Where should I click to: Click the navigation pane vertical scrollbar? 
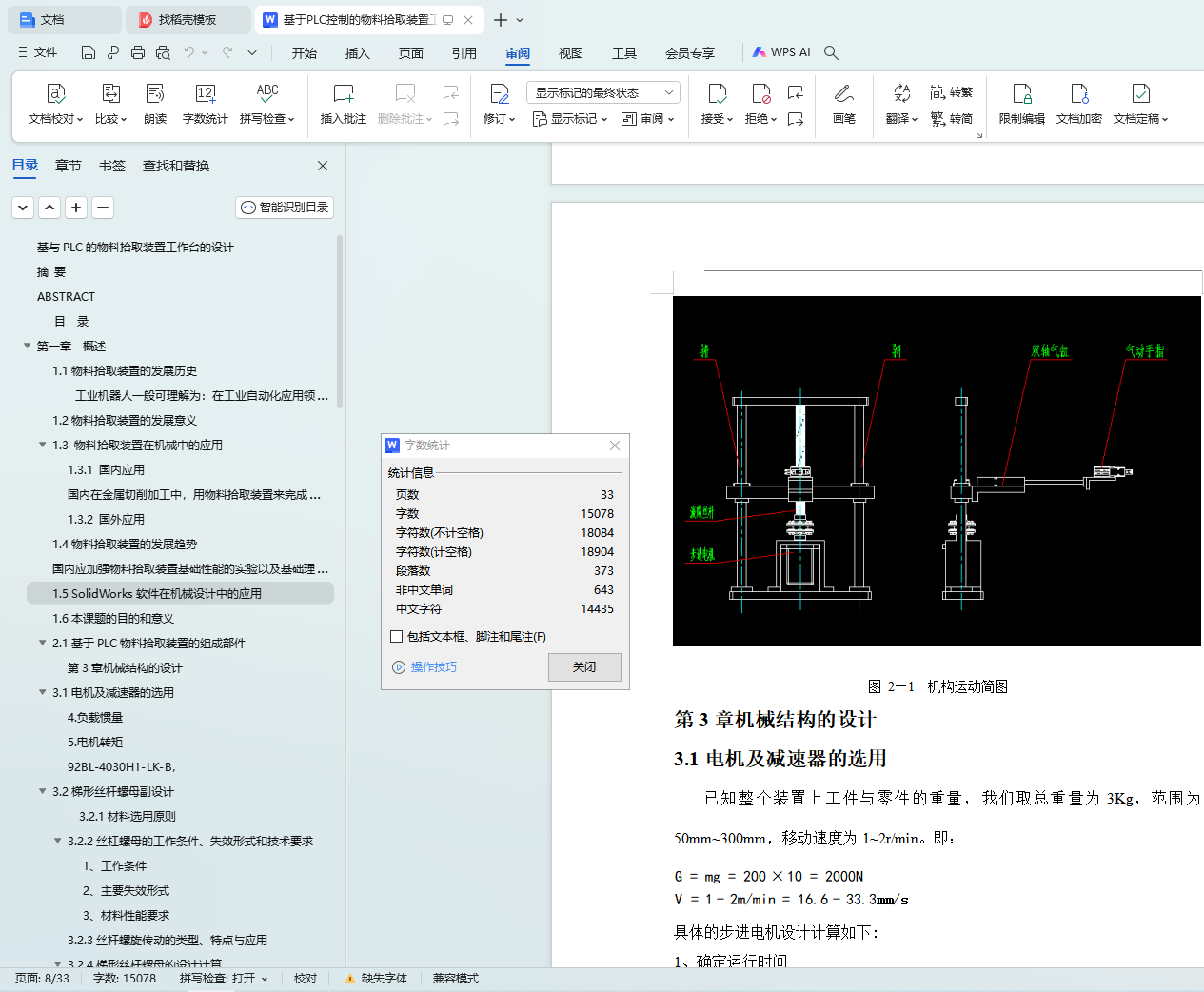pyautogui.click(x=340, y=324)
